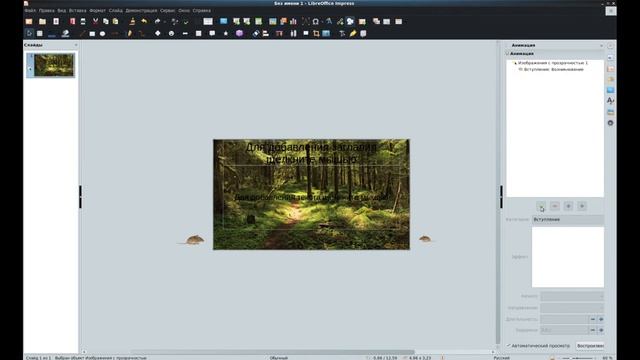640x360 pixels.
Task: Click the Insert image icon
Action: (273, 21)
